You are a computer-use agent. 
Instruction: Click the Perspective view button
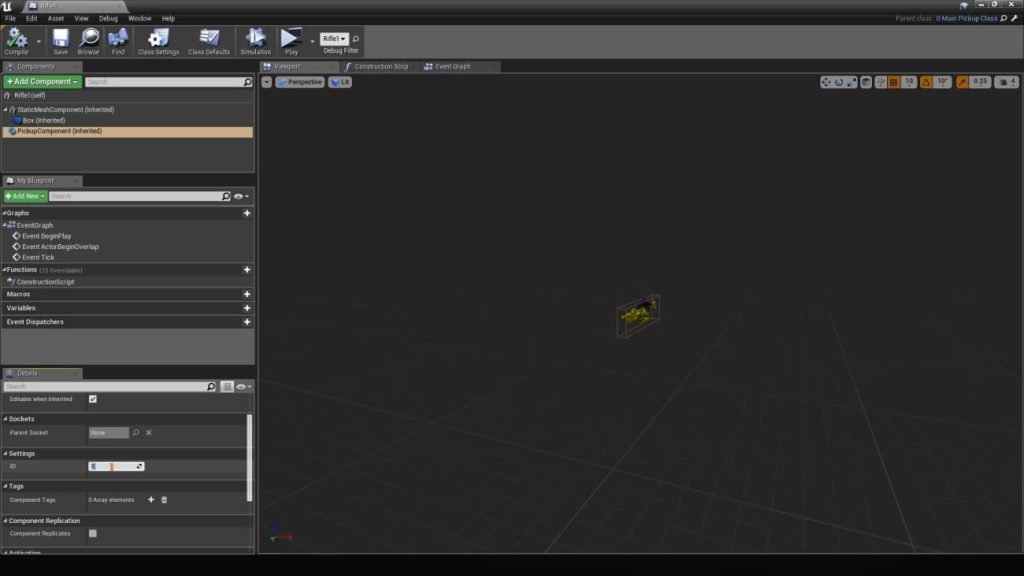pyautogui.click(x=299, y=82)
